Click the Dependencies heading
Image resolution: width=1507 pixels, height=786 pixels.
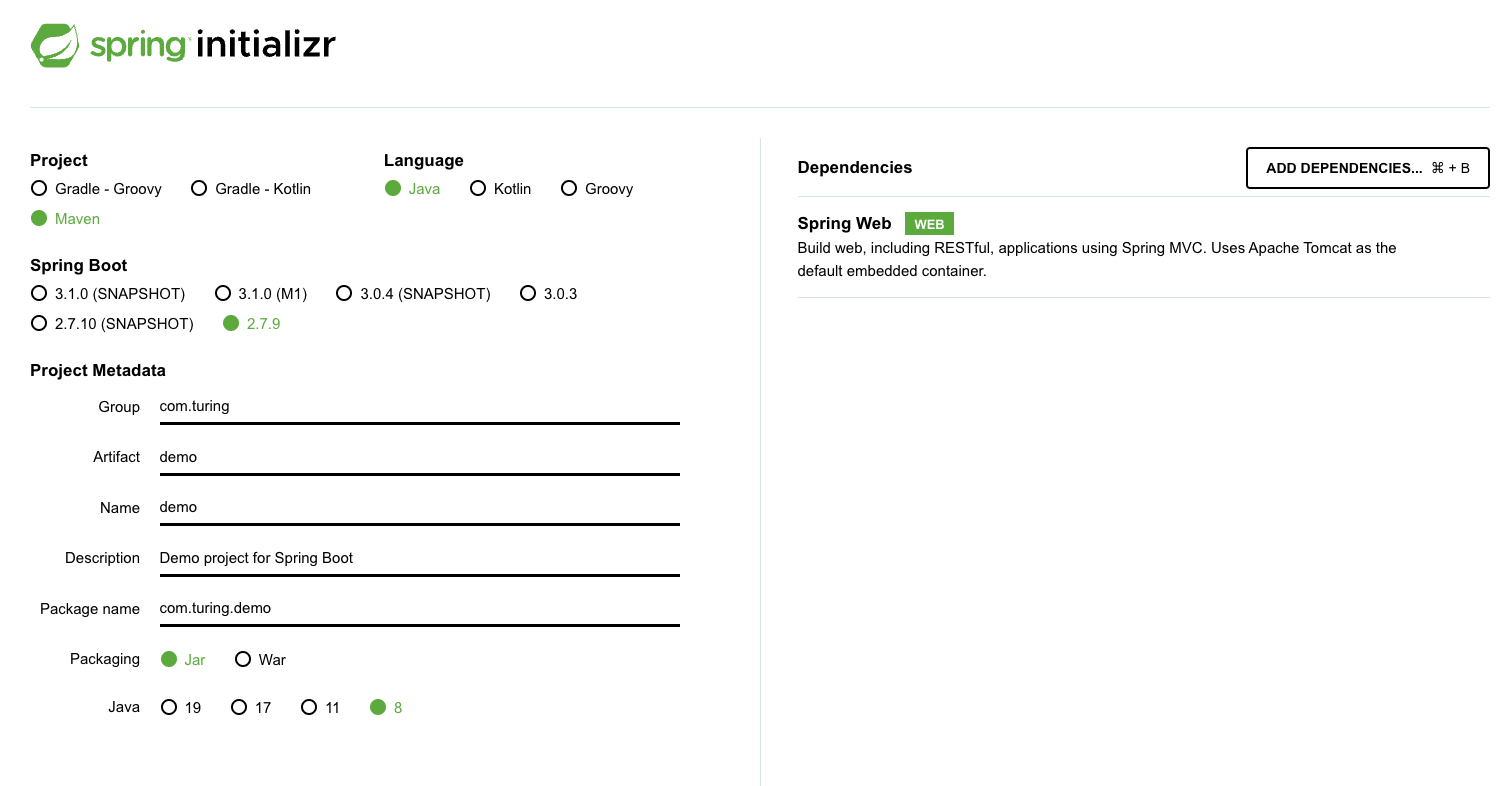(855, 167)
